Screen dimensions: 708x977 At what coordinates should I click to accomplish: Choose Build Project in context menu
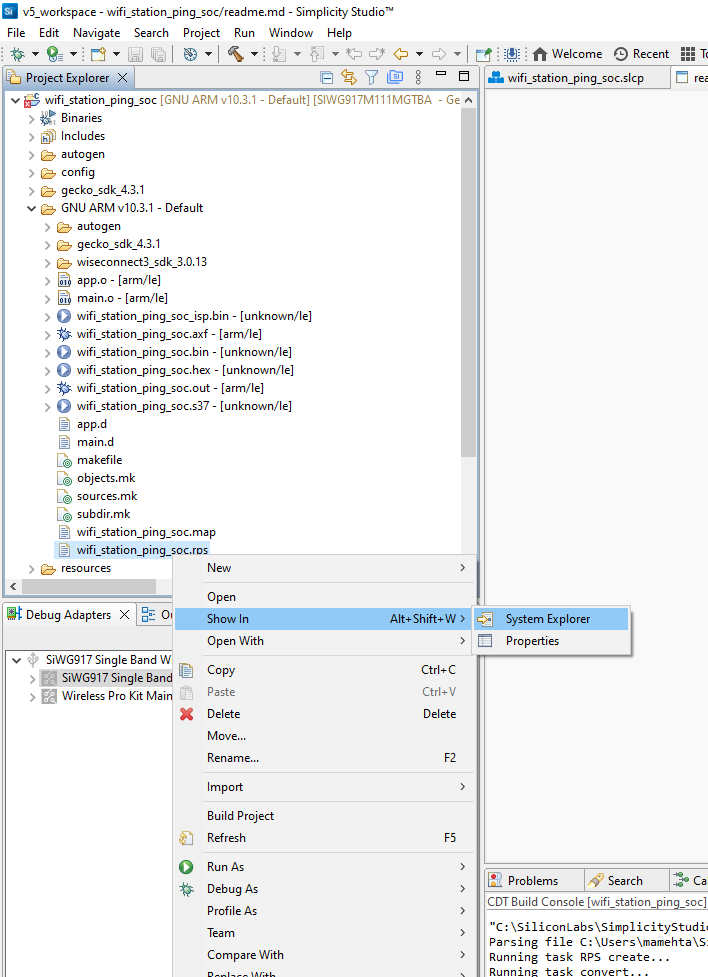tap(240, 816)
